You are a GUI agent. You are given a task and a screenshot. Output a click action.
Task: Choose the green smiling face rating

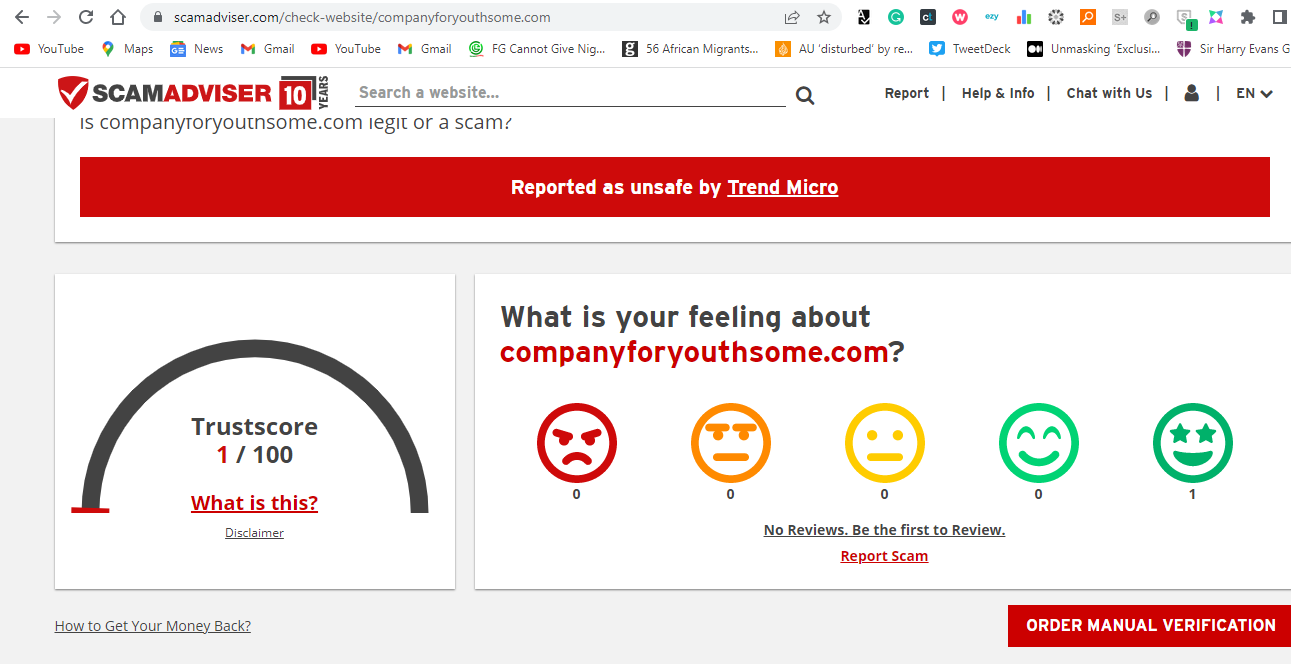(x=1039, y=443)
